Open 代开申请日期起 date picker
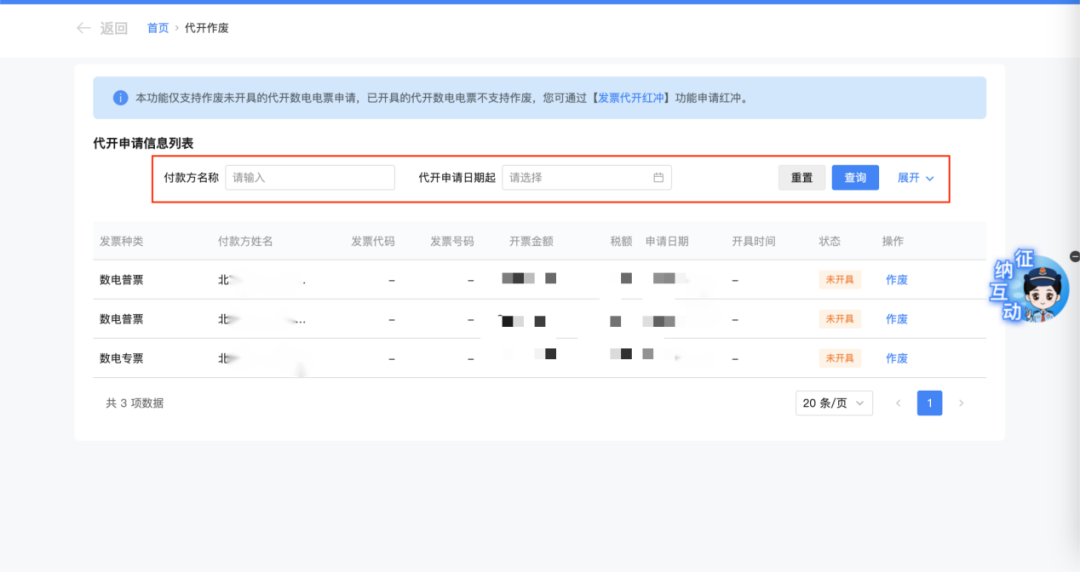The image size is (1080, 574). (x=586, y=178)
